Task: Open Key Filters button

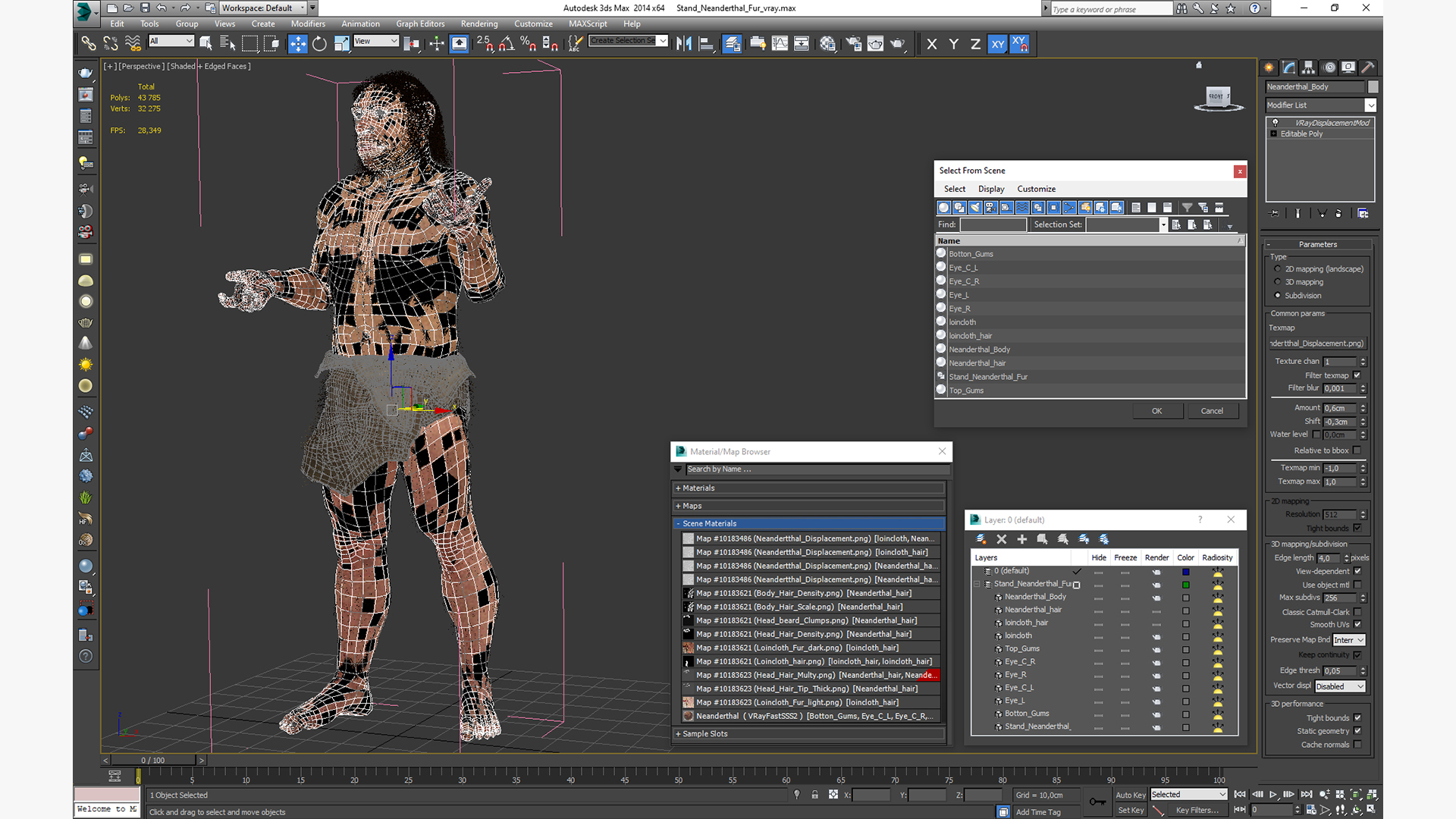Action: [1197, 810]
